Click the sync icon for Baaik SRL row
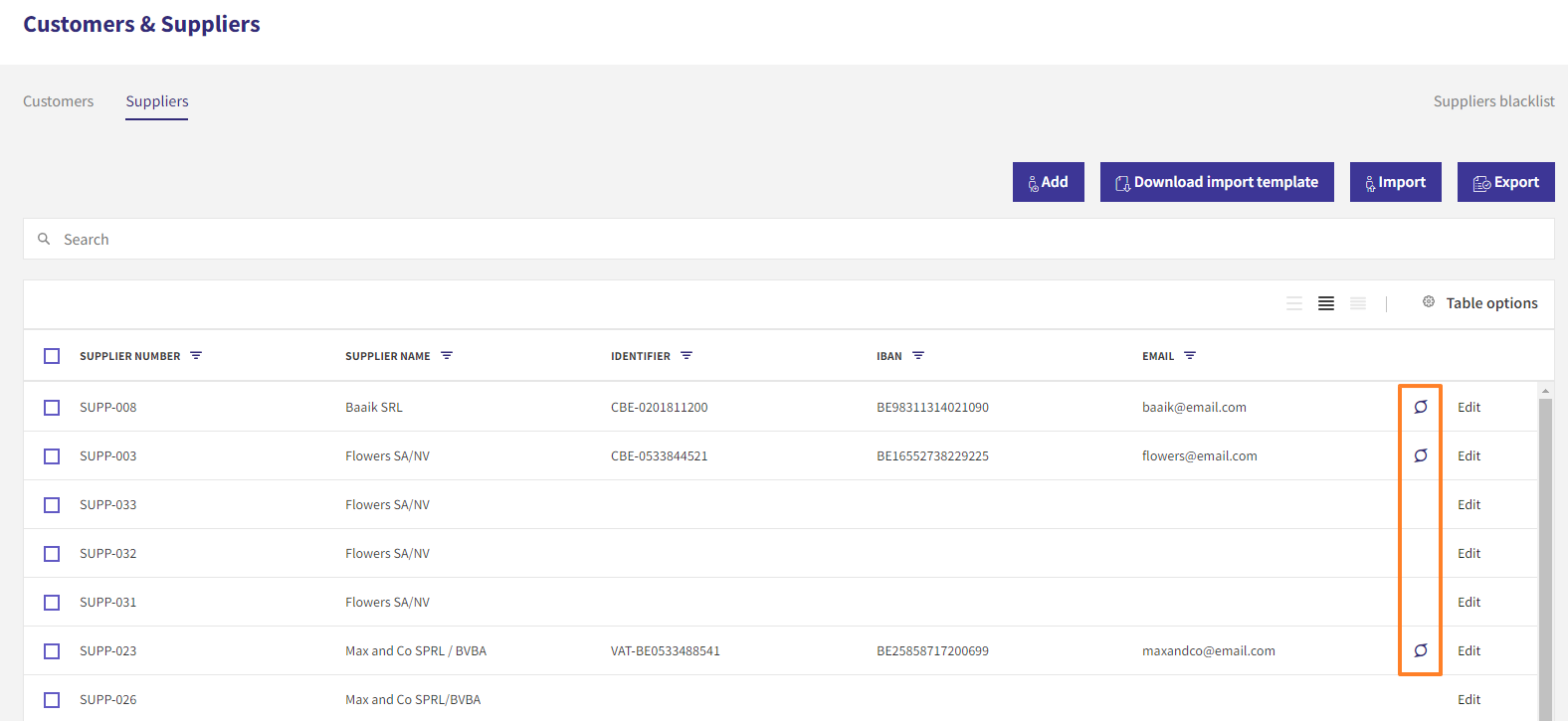This screenshot has height=721, width=1568. (x=1421, y=407)
